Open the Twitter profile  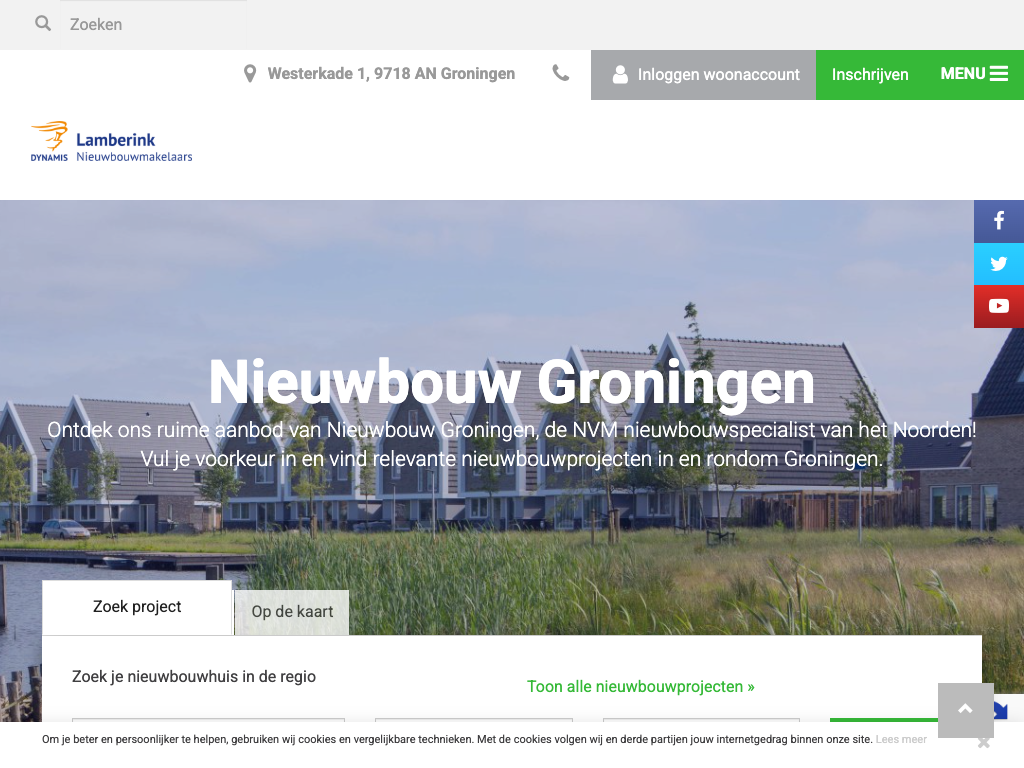point(998,264)
